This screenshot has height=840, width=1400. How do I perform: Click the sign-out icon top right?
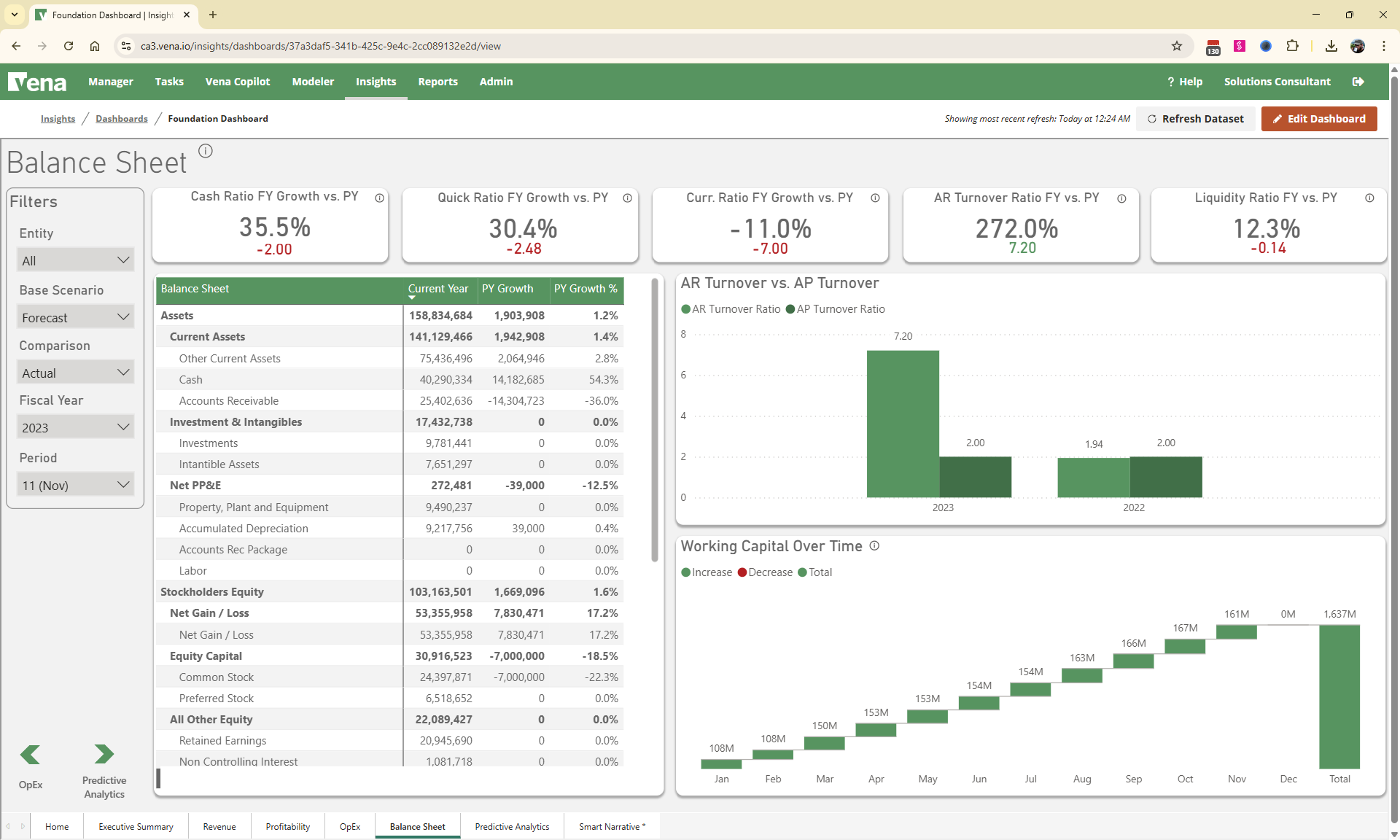(x=1358, y=81)
